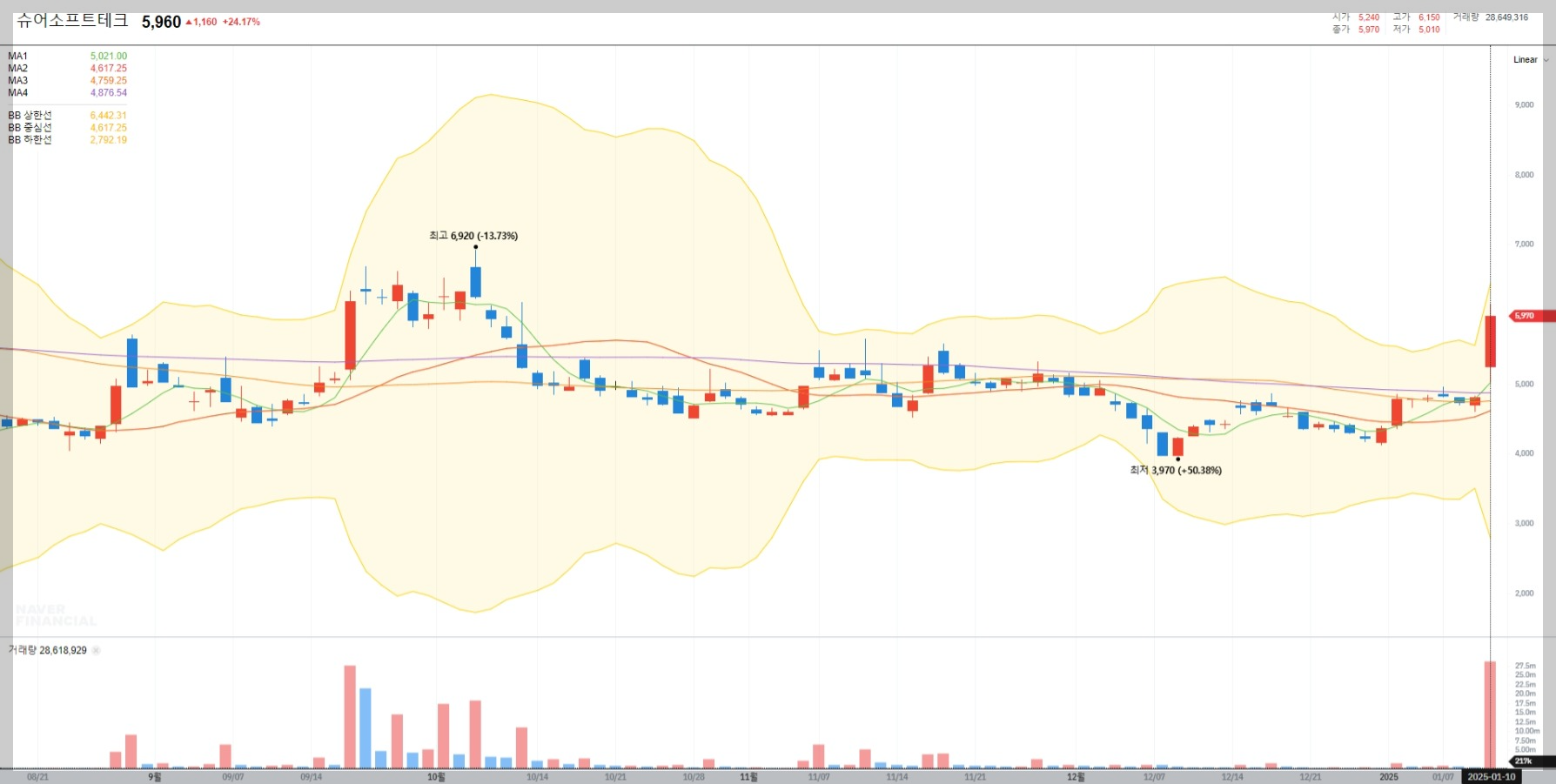Click the current price 5,960
Screen dimensions: 1556x784
162,22
